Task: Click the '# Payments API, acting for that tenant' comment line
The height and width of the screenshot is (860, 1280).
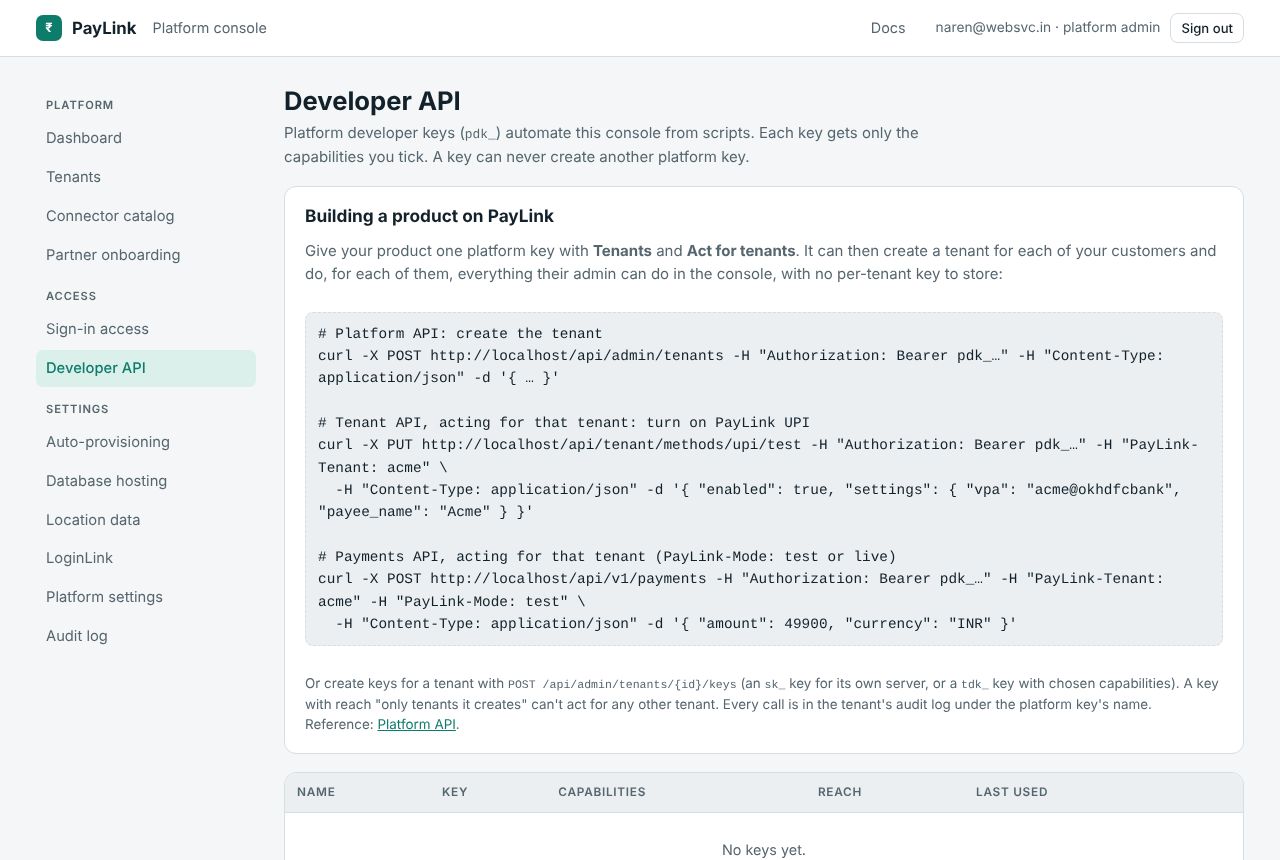Action: click(607, 557)
